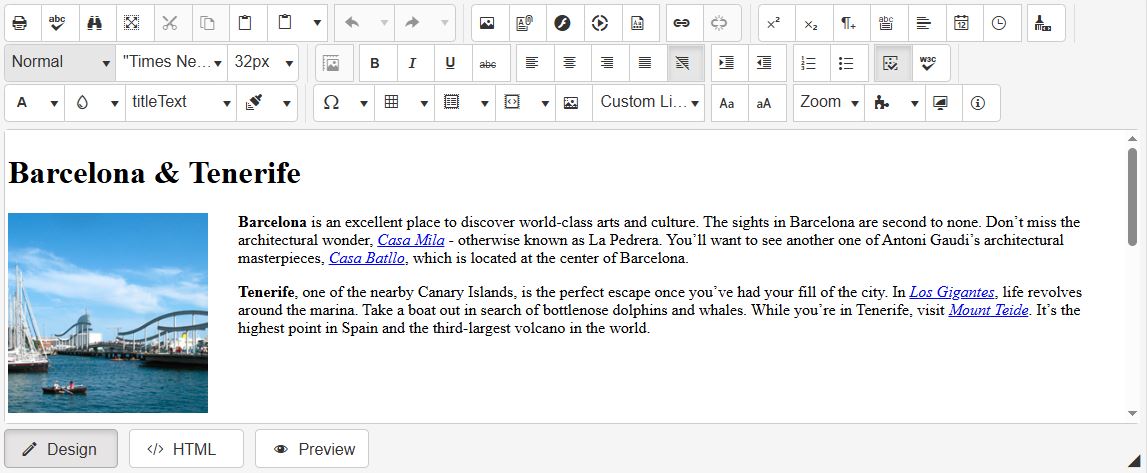Toggle Strikethrough formatting

click(x=487, y=64)
